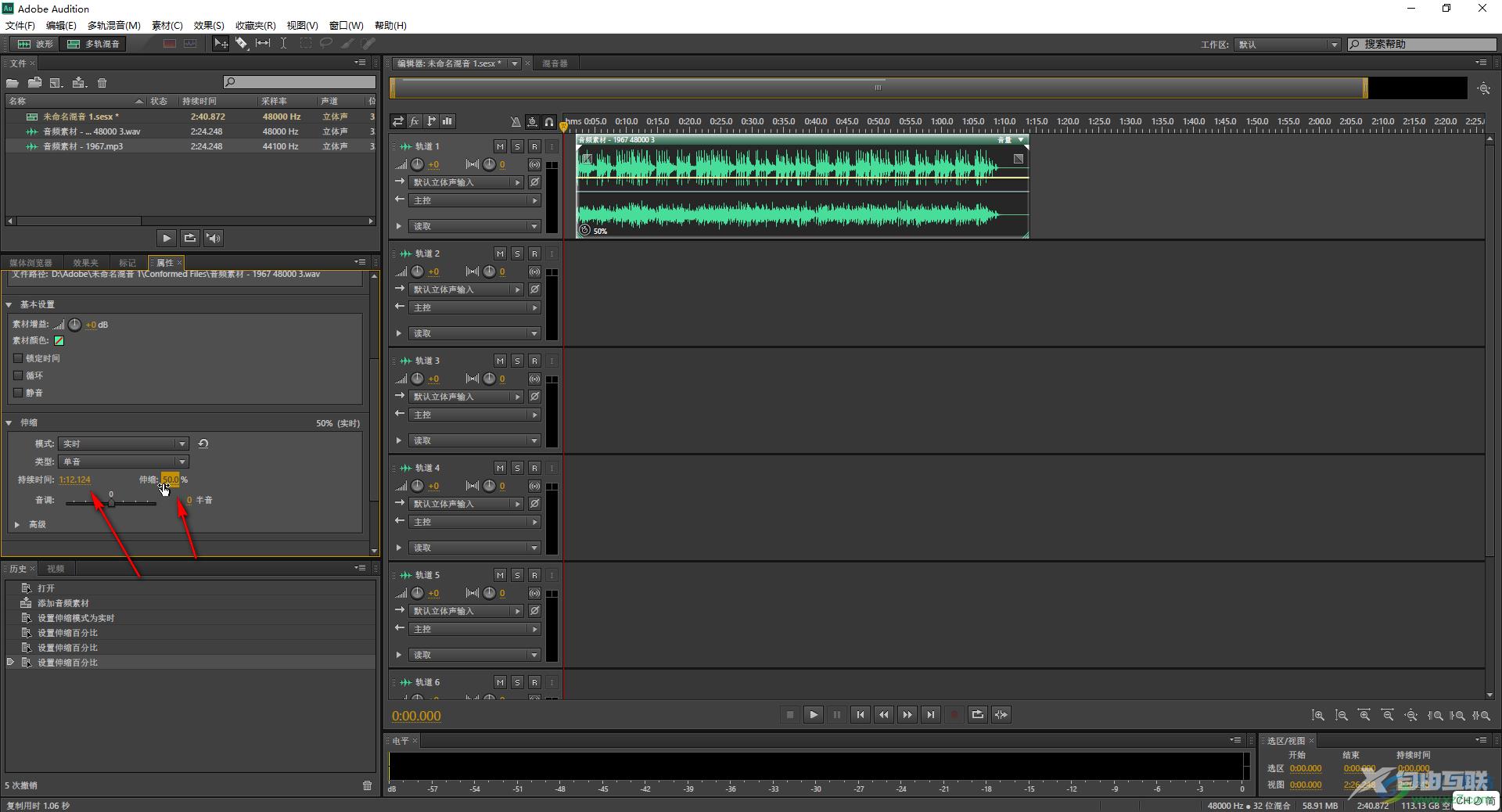
Task: Switch to Waveform (波形) view
Action: click(x=35, y=44)
